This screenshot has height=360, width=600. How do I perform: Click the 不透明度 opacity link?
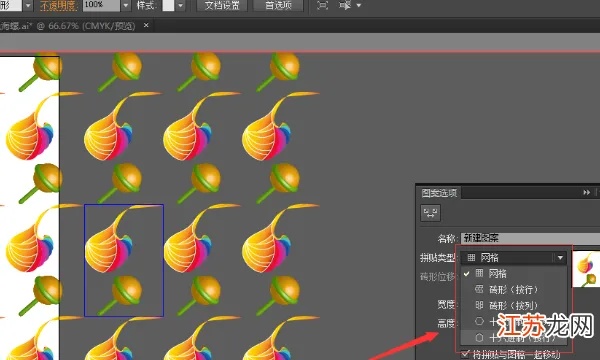(x=59, y=6)
